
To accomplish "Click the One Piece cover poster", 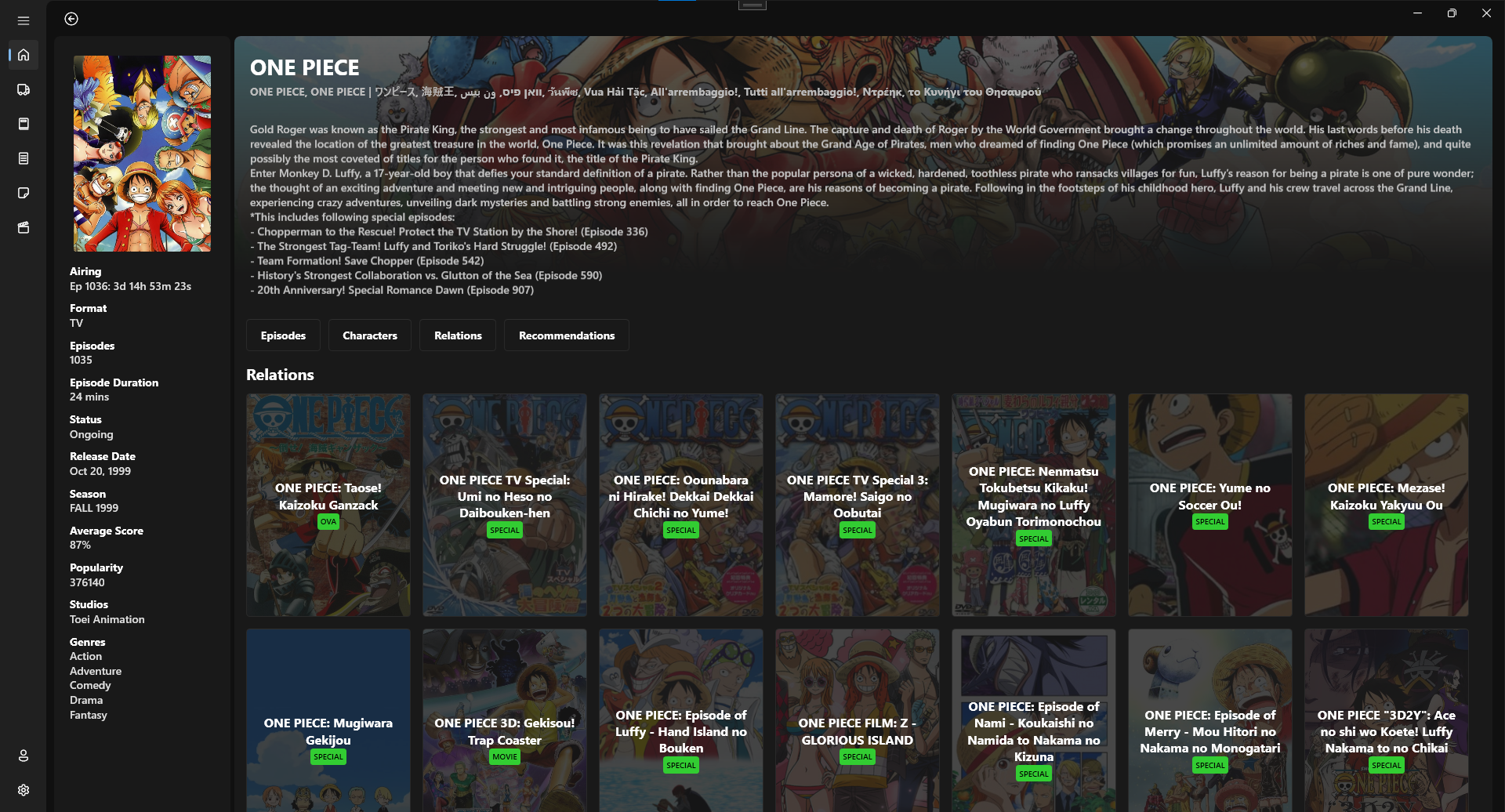I will (142, 154).
